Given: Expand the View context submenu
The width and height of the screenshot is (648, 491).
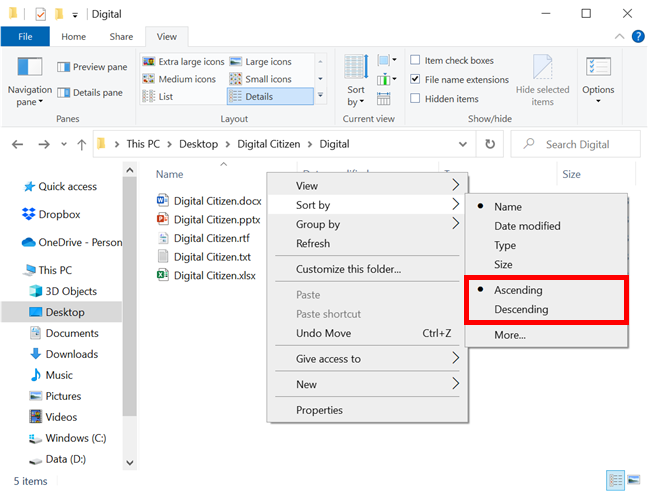Looking at the screenshot, I should click(x=367, y=186).
